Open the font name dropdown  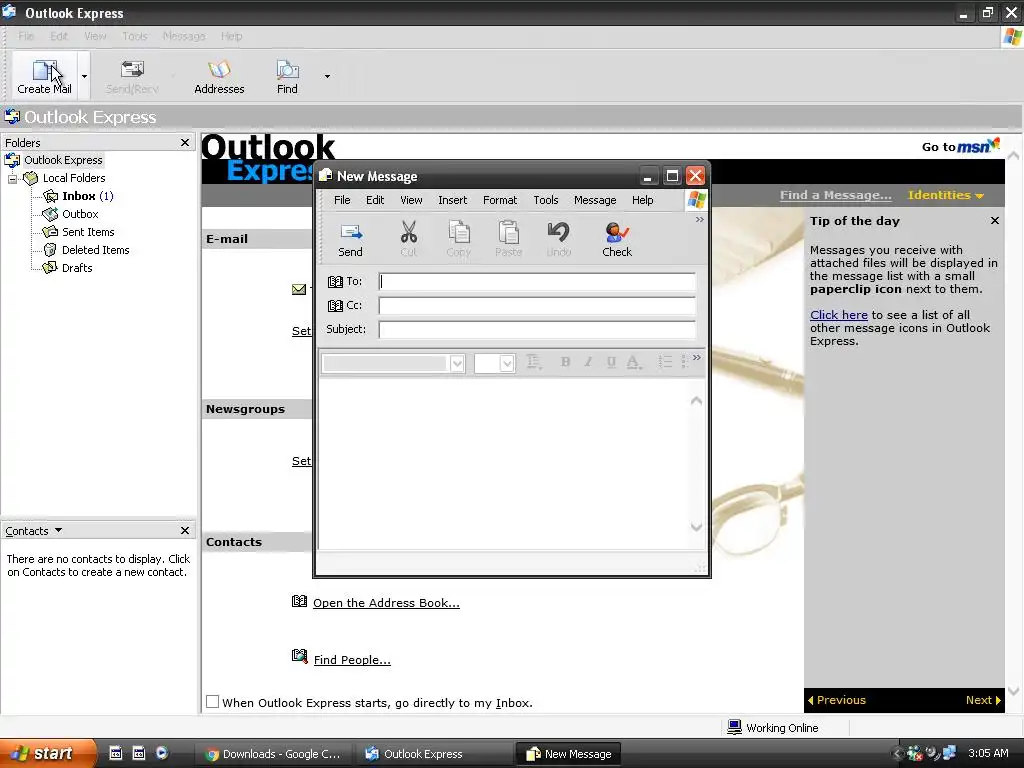(x=457, y=363)
